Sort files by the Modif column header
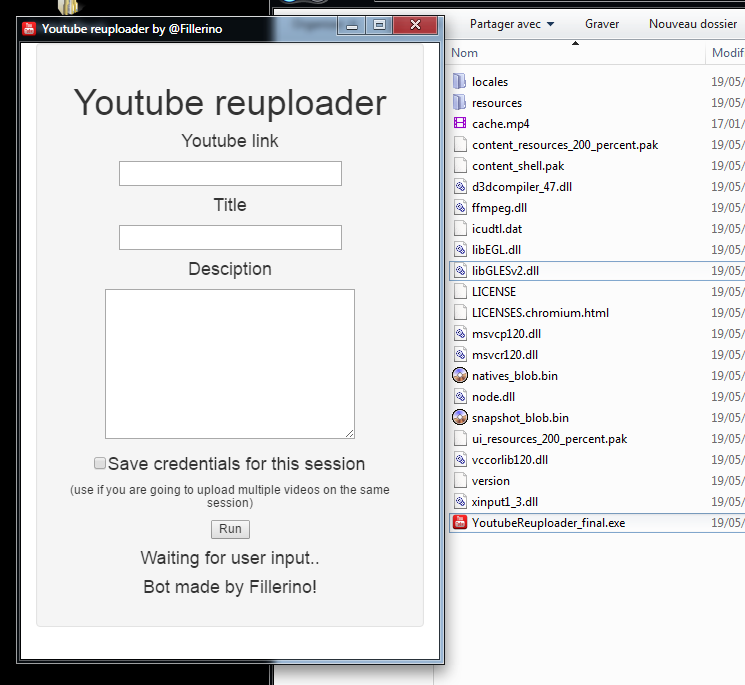 pos(726,53)
